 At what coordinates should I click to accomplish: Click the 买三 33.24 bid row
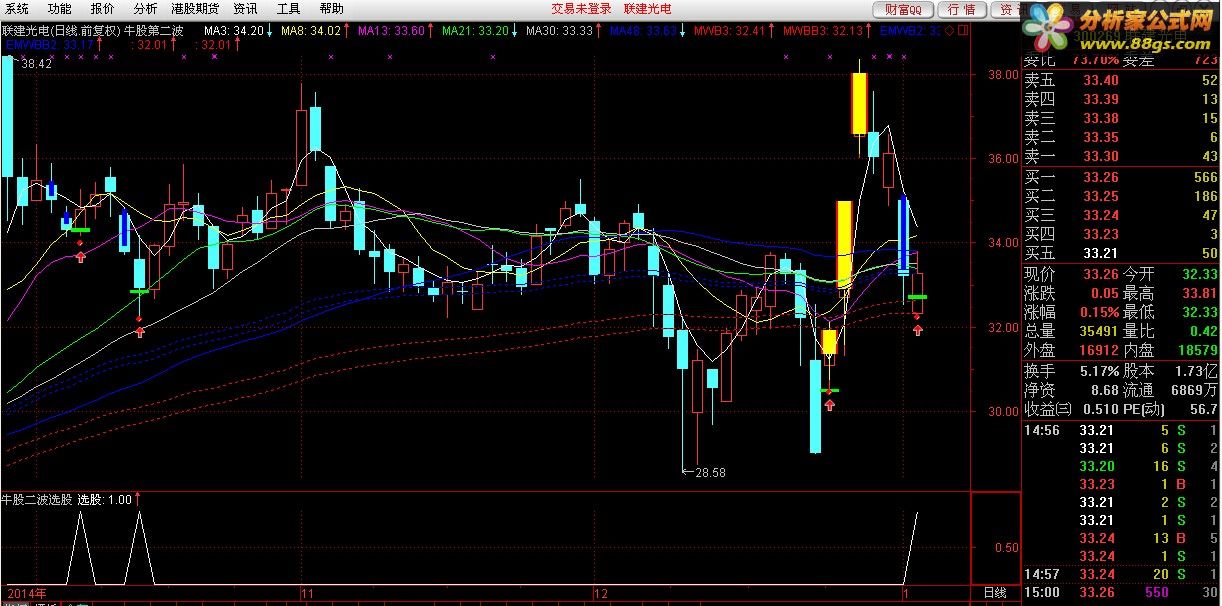click(1121, 215)
